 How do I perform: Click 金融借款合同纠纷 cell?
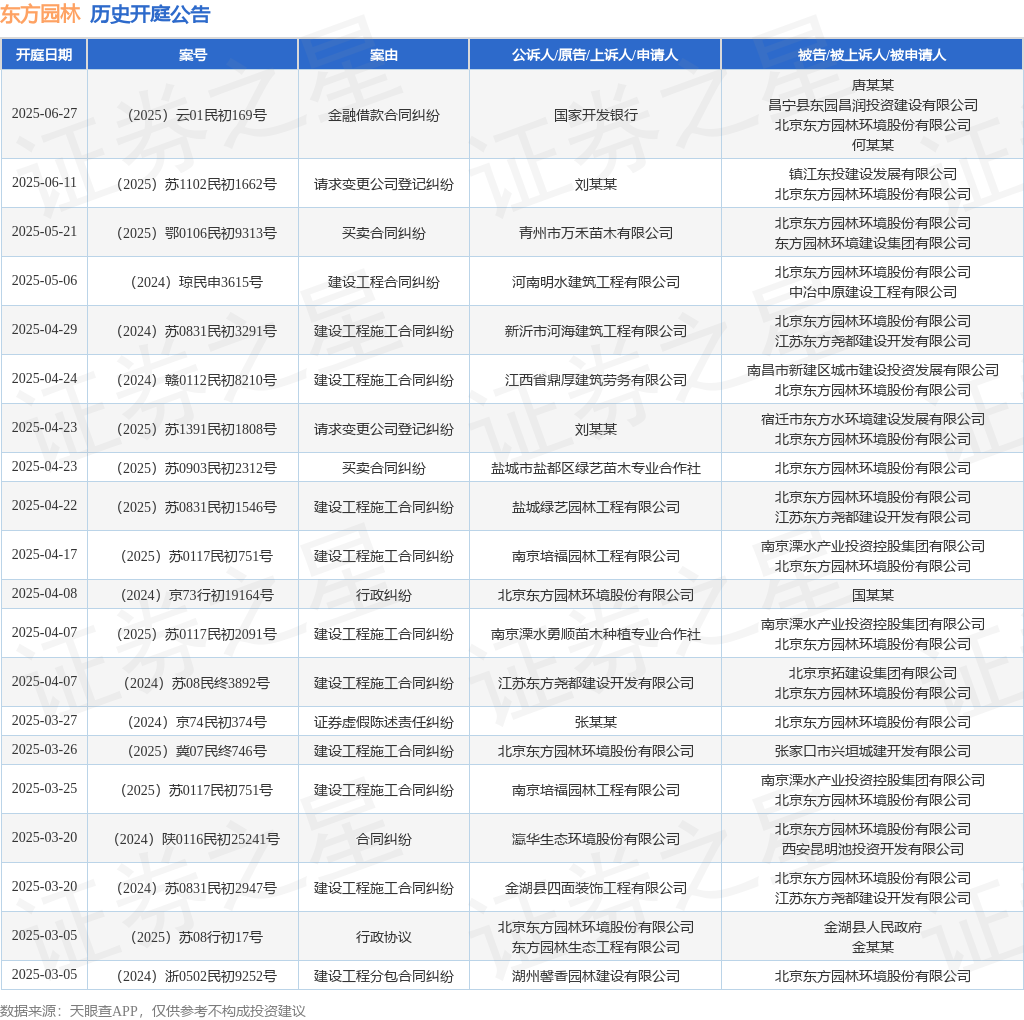[383, 115]
